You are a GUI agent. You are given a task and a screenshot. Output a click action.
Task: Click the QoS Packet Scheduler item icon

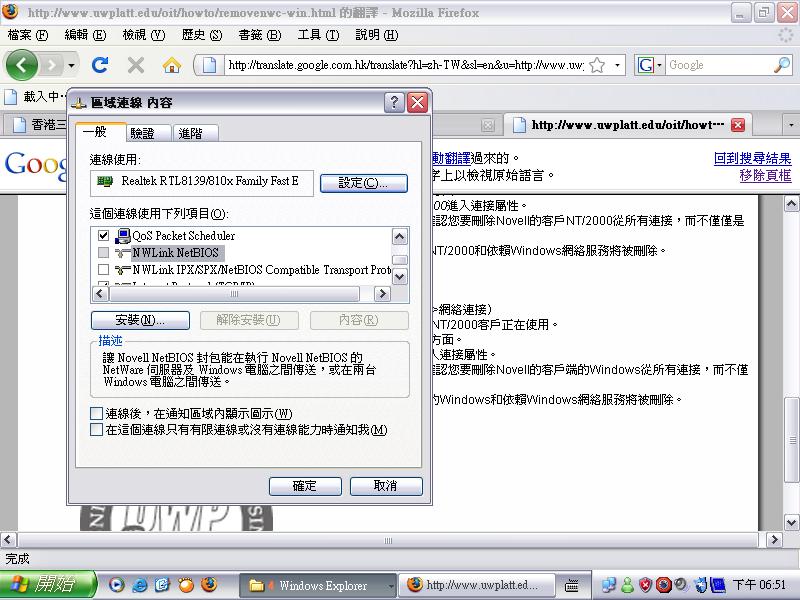[x=122, y=236]
